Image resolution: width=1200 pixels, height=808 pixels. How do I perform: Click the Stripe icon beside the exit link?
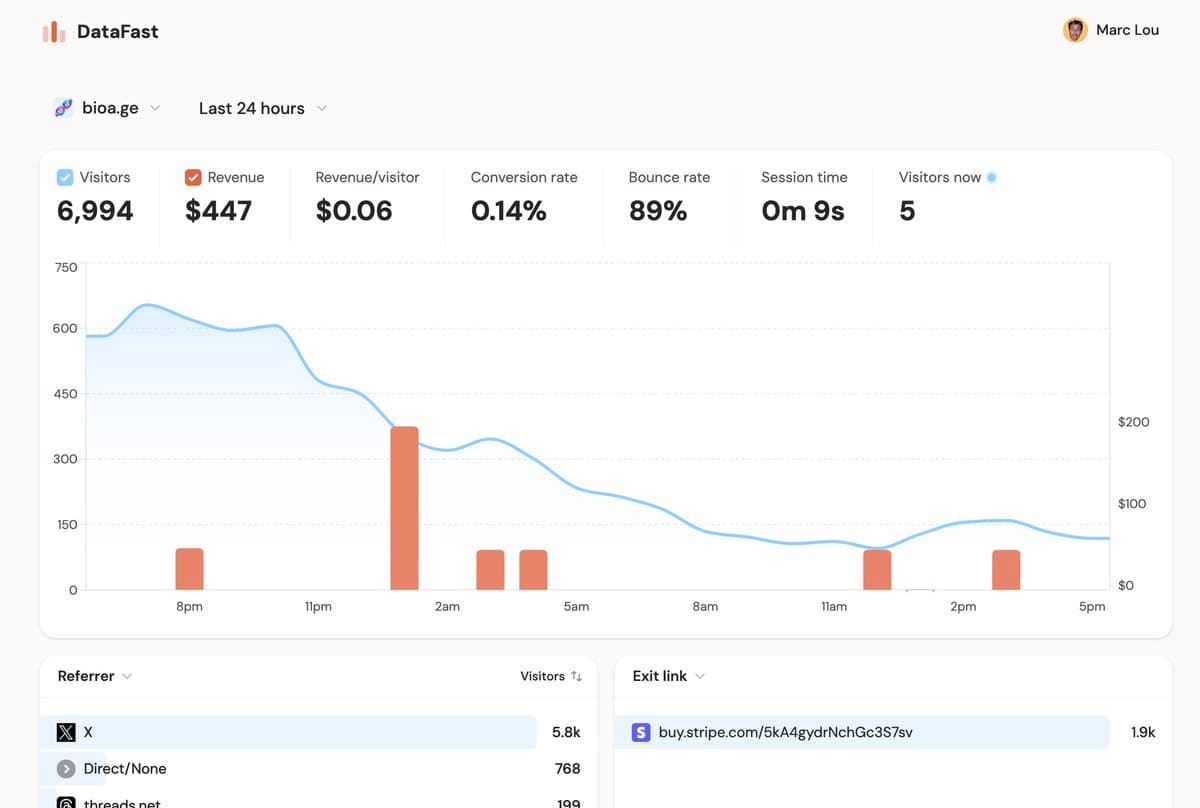pyautogui.click(x=642, y=732)
